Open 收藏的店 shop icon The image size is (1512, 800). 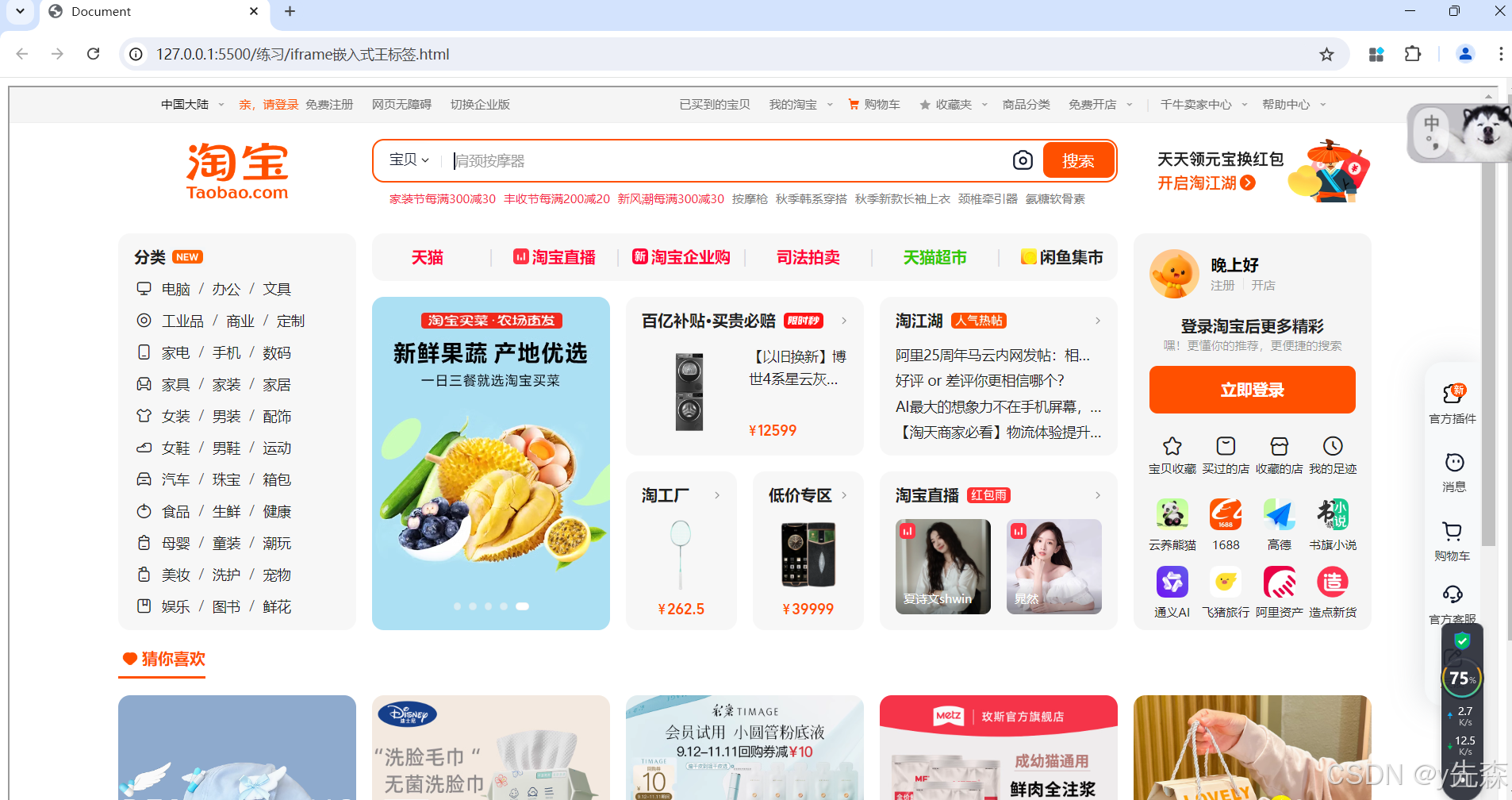pos(1280,446)
